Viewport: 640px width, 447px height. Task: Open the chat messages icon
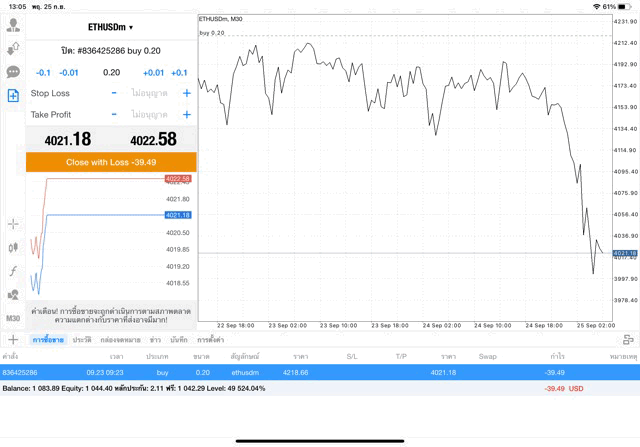(13, 72)
